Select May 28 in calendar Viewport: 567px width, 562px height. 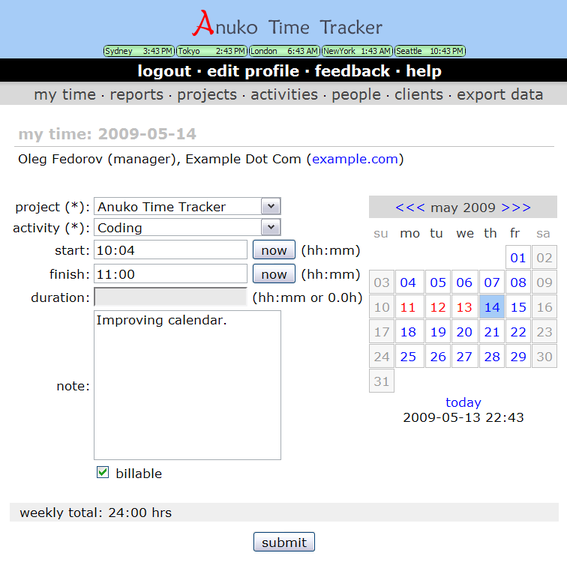tap(492, 357)
